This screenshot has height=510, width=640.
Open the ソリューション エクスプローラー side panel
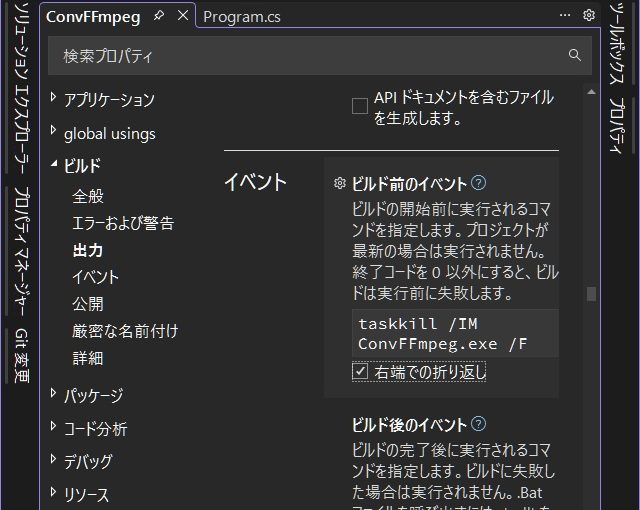[x=20, y=88]
